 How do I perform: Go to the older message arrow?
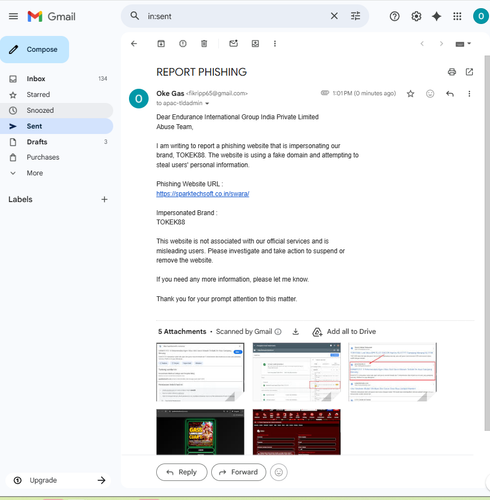[x=441, y=44]
